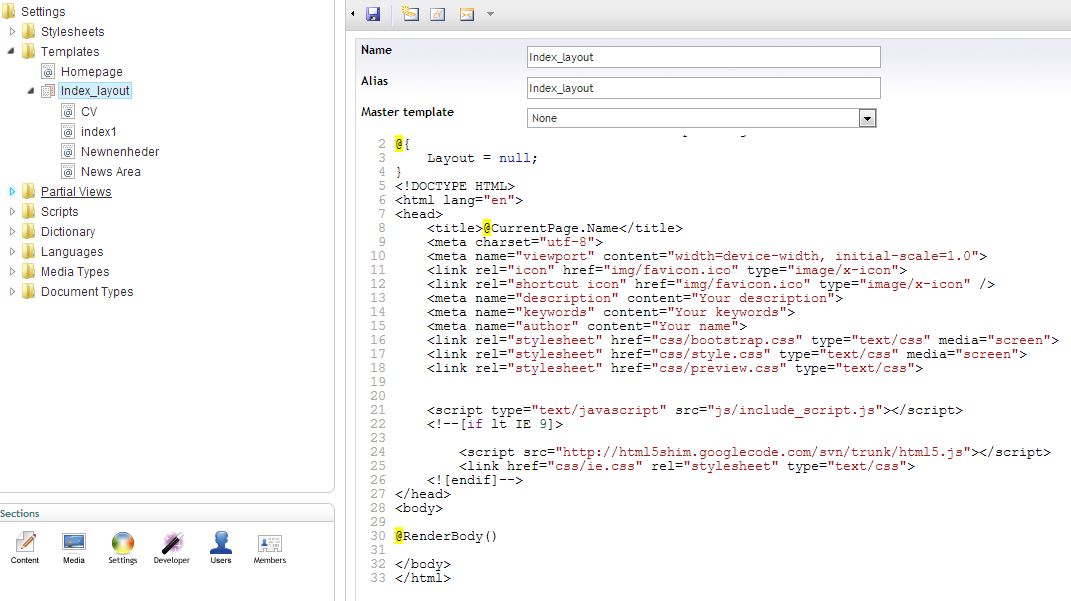Screen dimensions: 1071x601
Task: Click the CV template icon
Action: [68, 111]
